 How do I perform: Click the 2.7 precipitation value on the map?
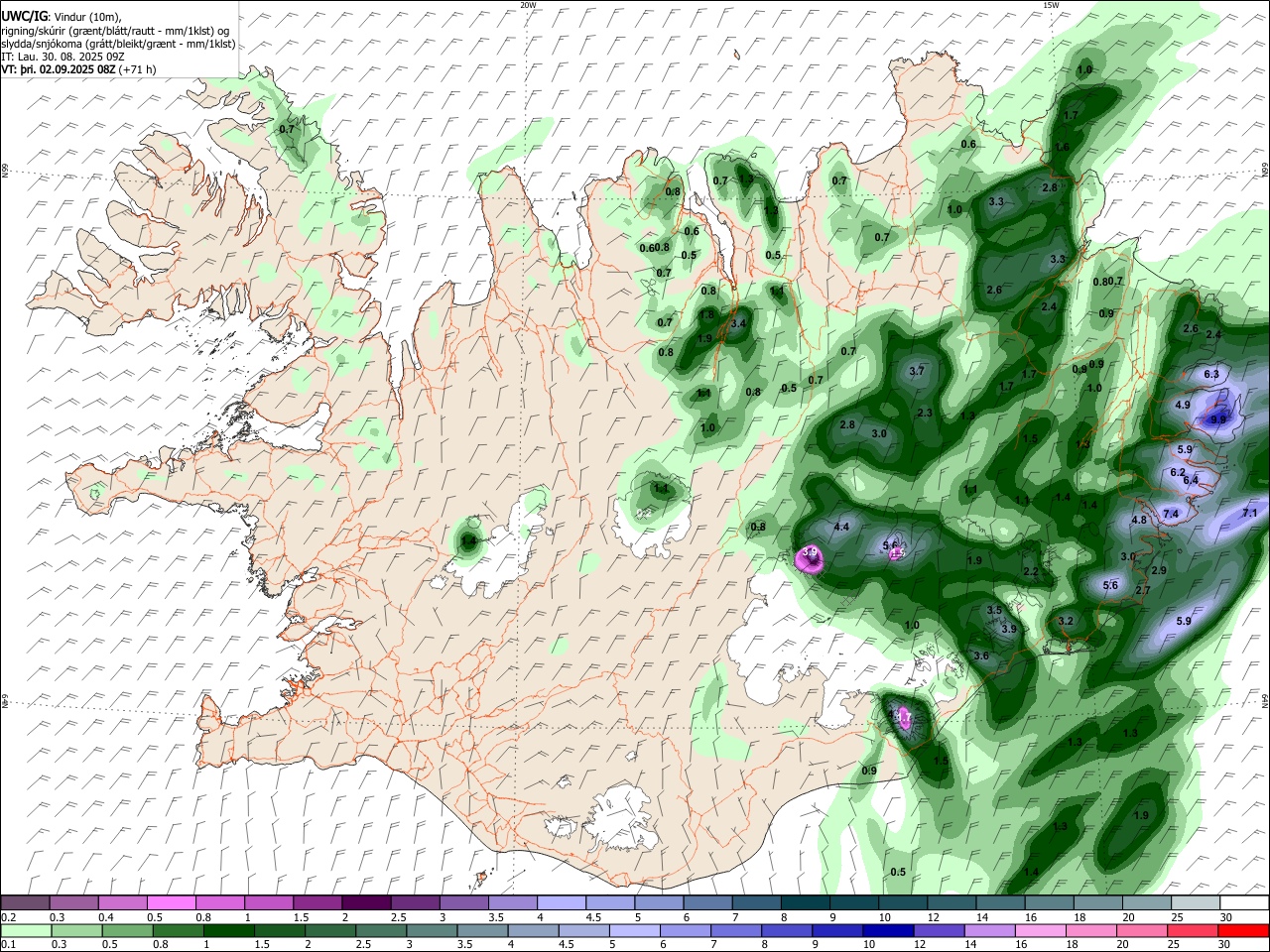[x=1142, y=590]
